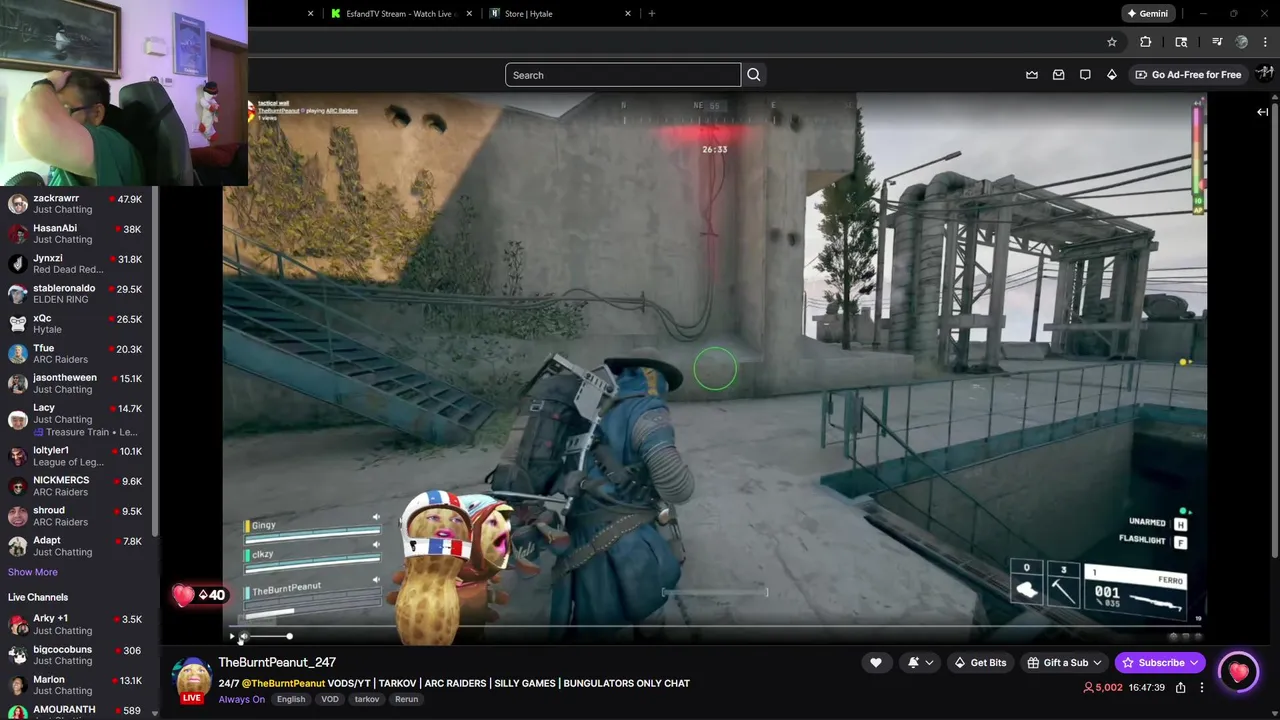The height and width of the screenshot is (720, 1280).
Task: Click the search magnifier button
Action: tap(754, 75)
